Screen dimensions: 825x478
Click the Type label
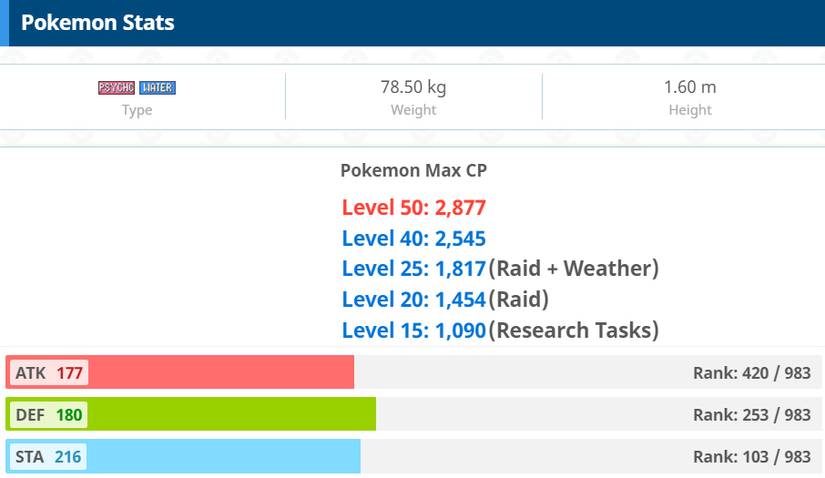tap(137, 110)
